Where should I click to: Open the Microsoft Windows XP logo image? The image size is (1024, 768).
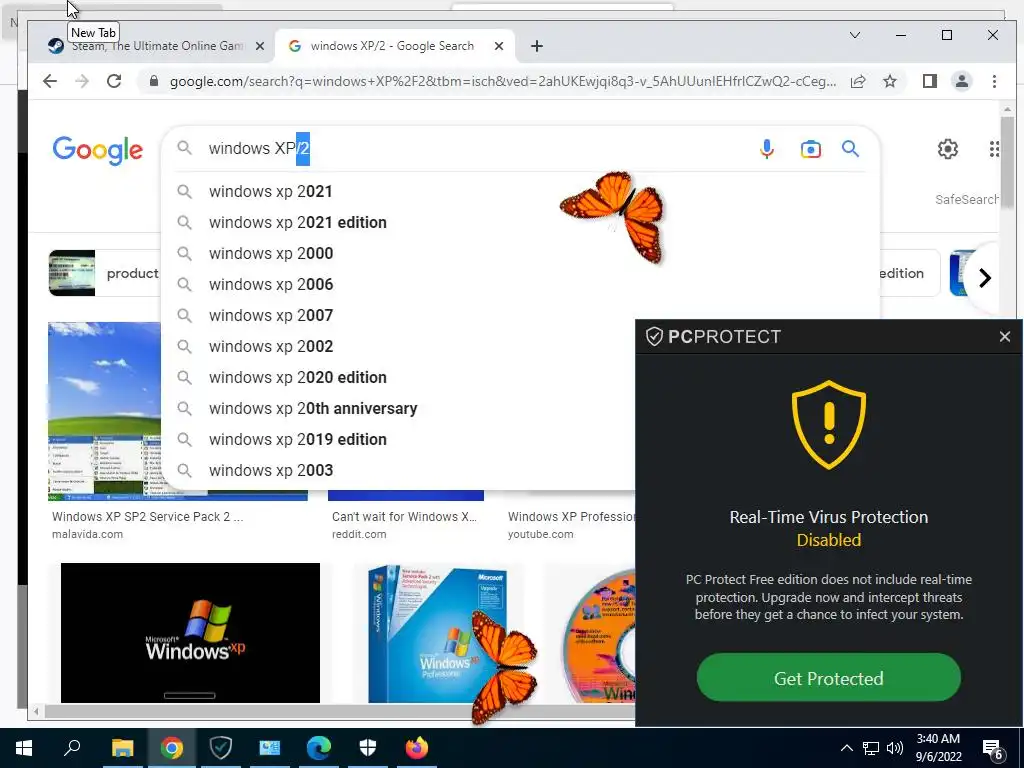[190, 633]
